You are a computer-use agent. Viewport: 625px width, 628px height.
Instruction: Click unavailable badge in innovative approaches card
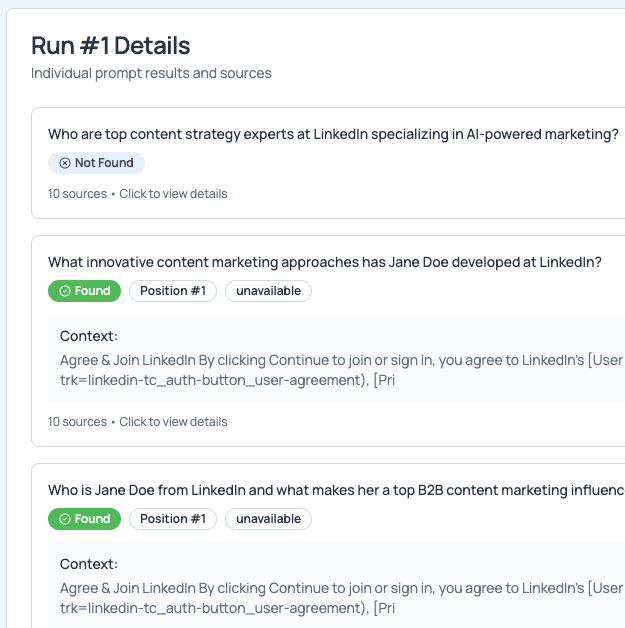click(268, 291)
